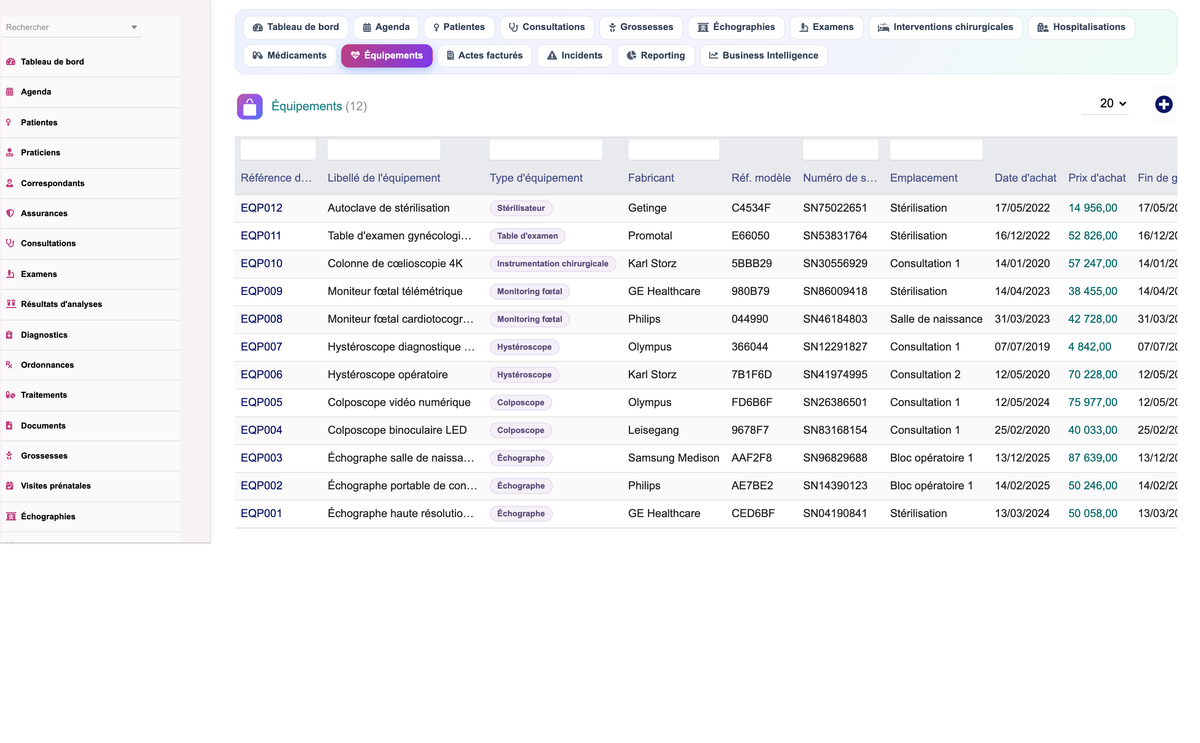Click the Visites prénatales sidebar icon
The image size is (1200, 743).
[10, 486]
